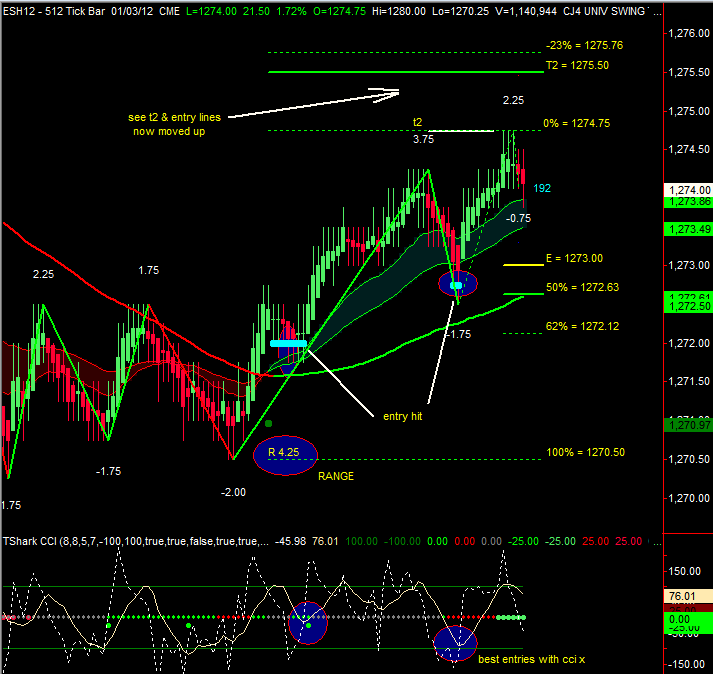713x674 pixels.
Task: Click the 76.01 CCI value box
Action: pyautogui.click(x=686, y=595)
